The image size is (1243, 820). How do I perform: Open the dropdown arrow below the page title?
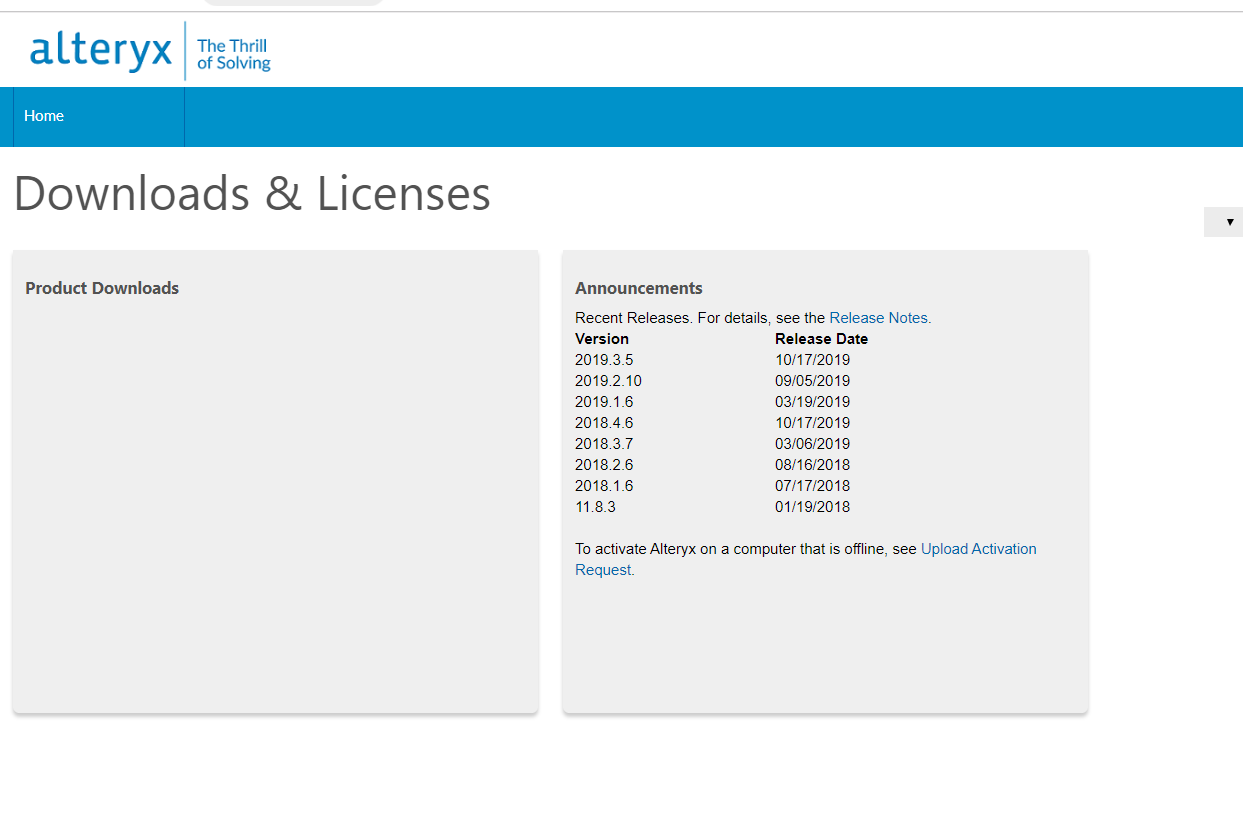coord(1223,221)
